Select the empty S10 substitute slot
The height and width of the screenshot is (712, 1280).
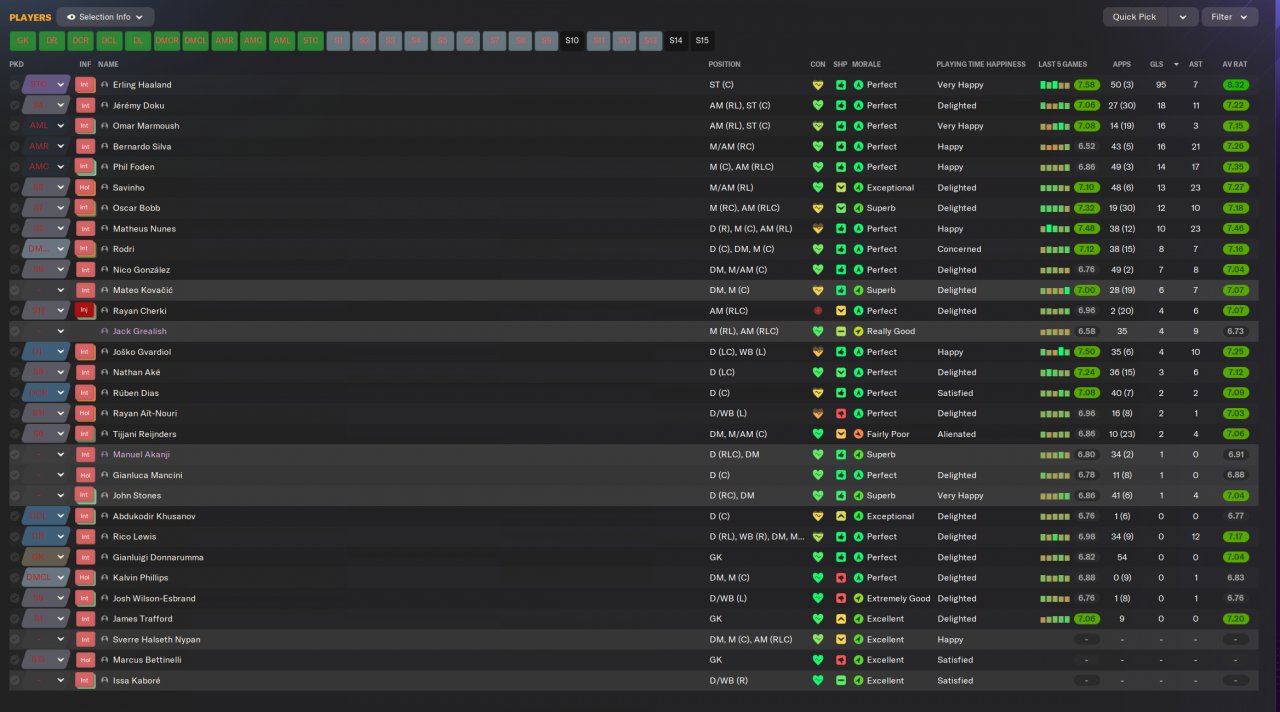(x=572, y=41)
